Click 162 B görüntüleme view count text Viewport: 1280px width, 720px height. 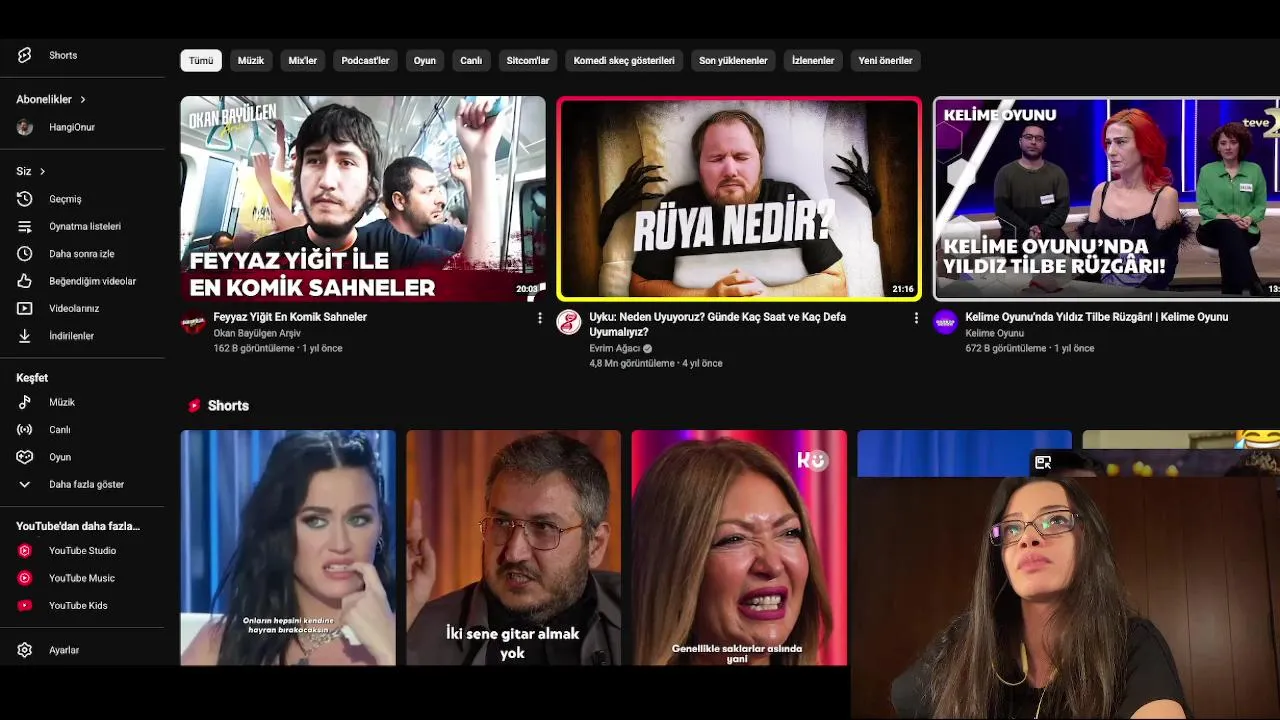click(x=254, y=348)
